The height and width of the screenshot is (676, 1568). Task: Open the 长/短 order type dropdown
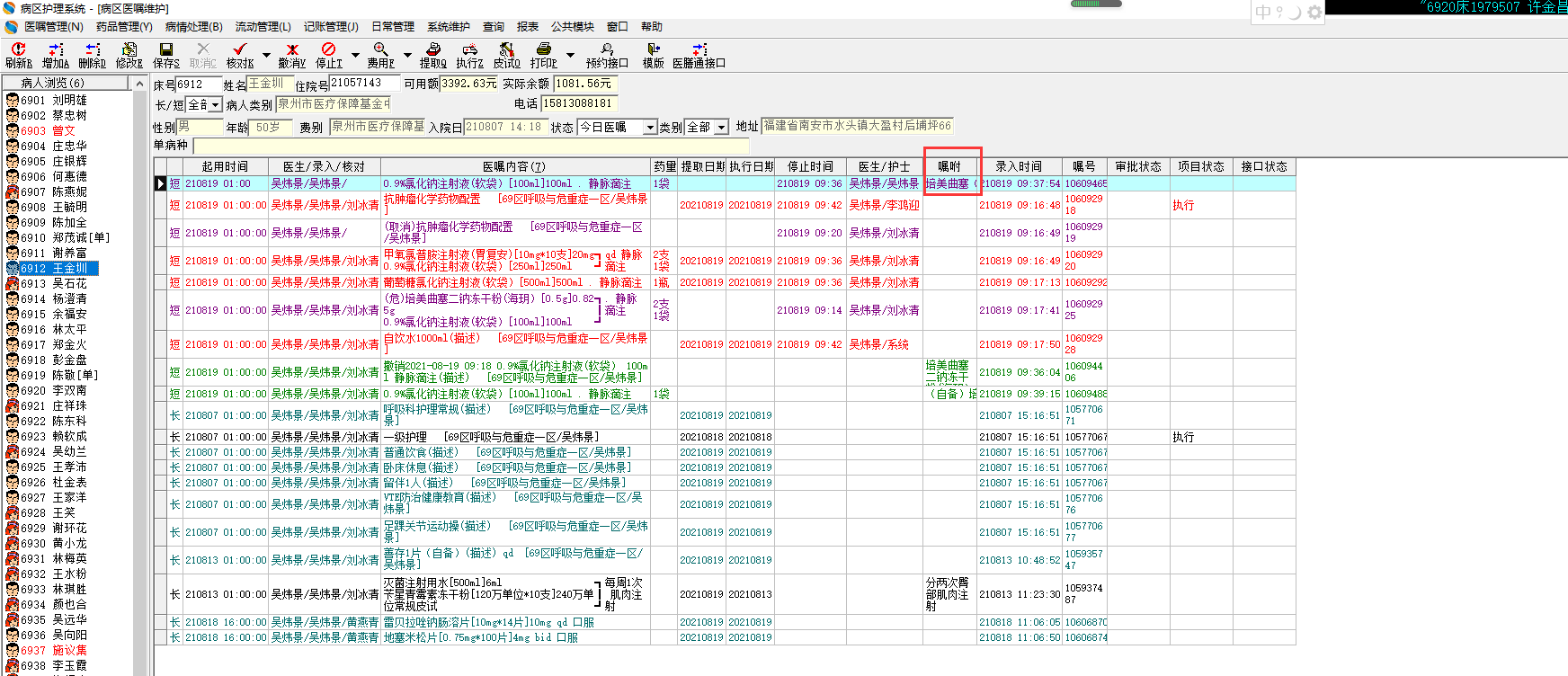tap(216, 105)
